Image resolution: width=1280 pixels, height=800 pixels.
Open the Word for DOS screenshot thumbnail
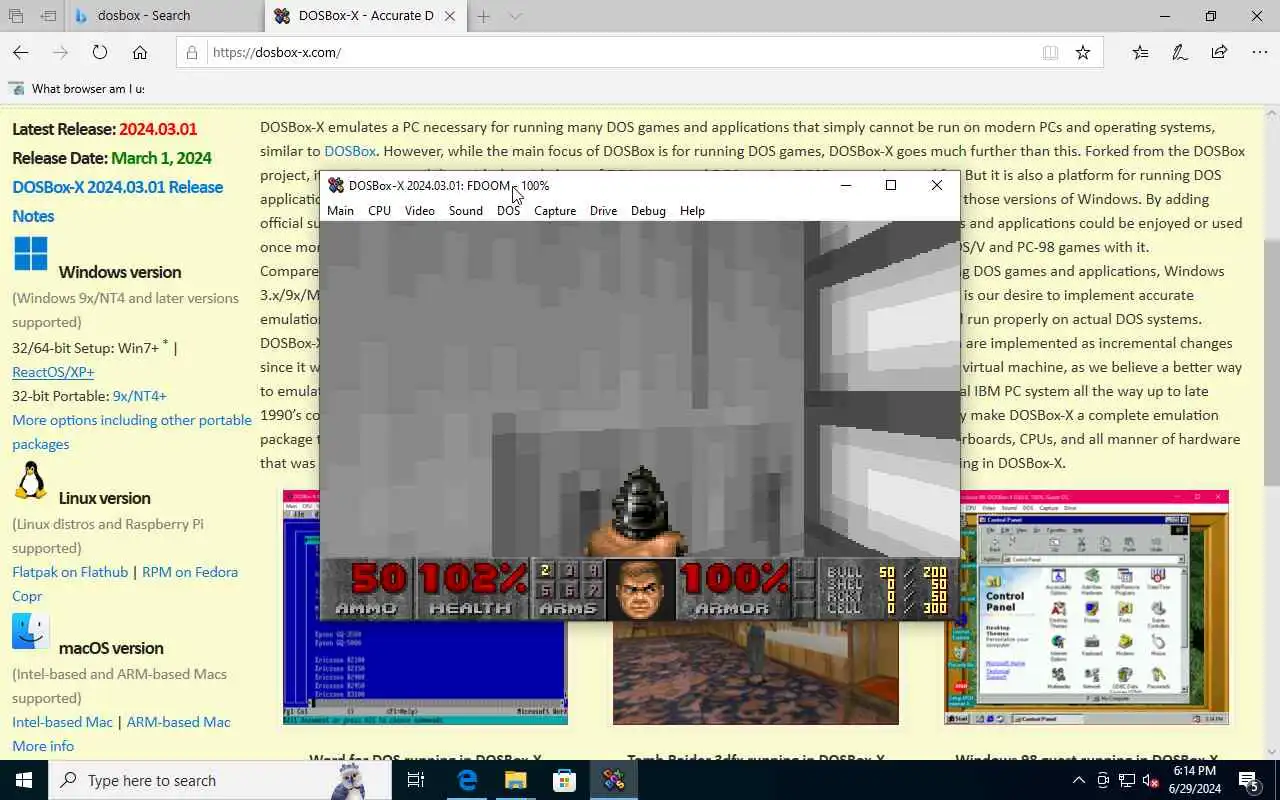[x=425, y=607]
